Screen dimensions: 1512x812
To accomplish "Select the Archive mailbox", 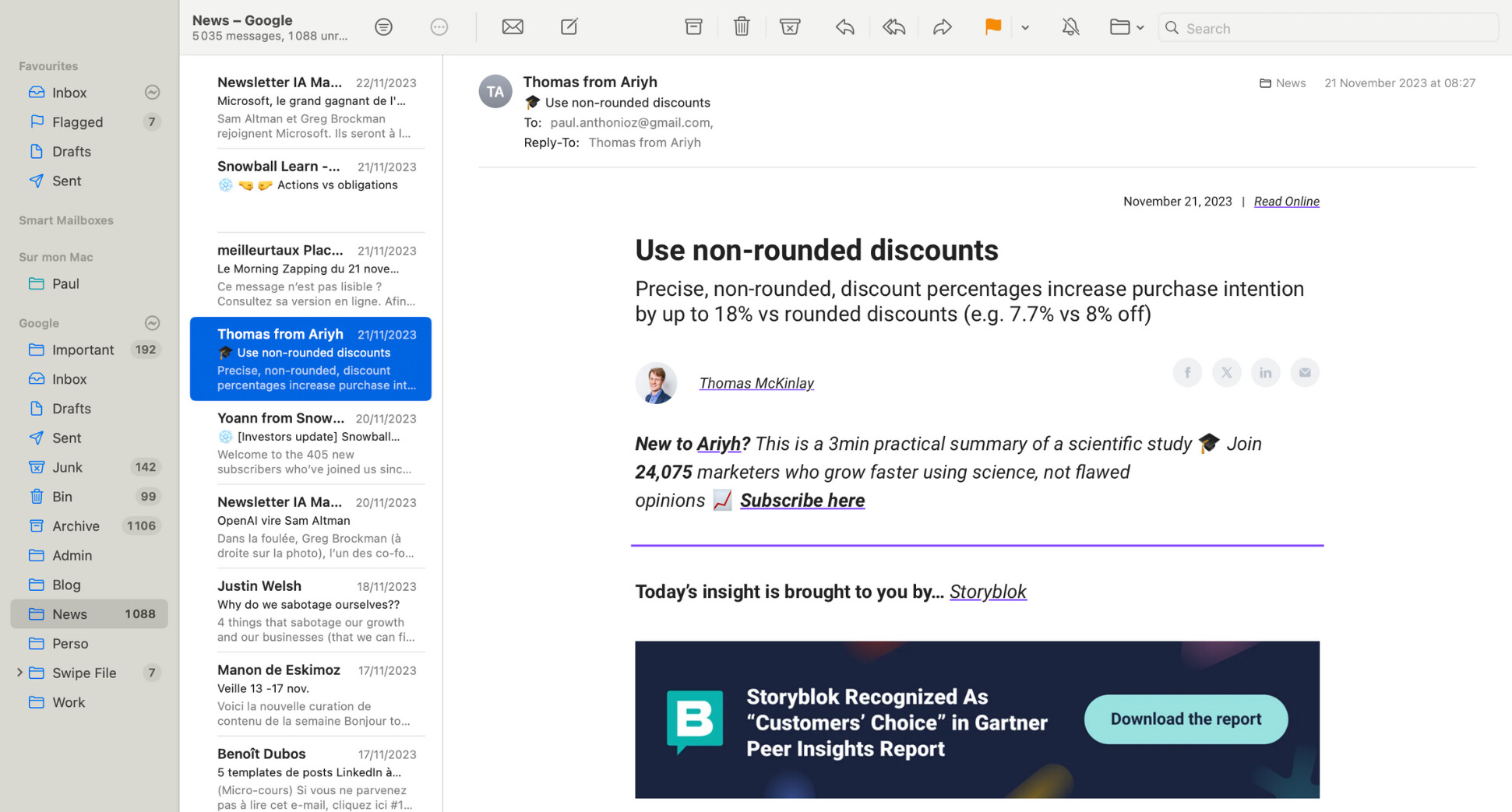I will [x=76, y=526].
